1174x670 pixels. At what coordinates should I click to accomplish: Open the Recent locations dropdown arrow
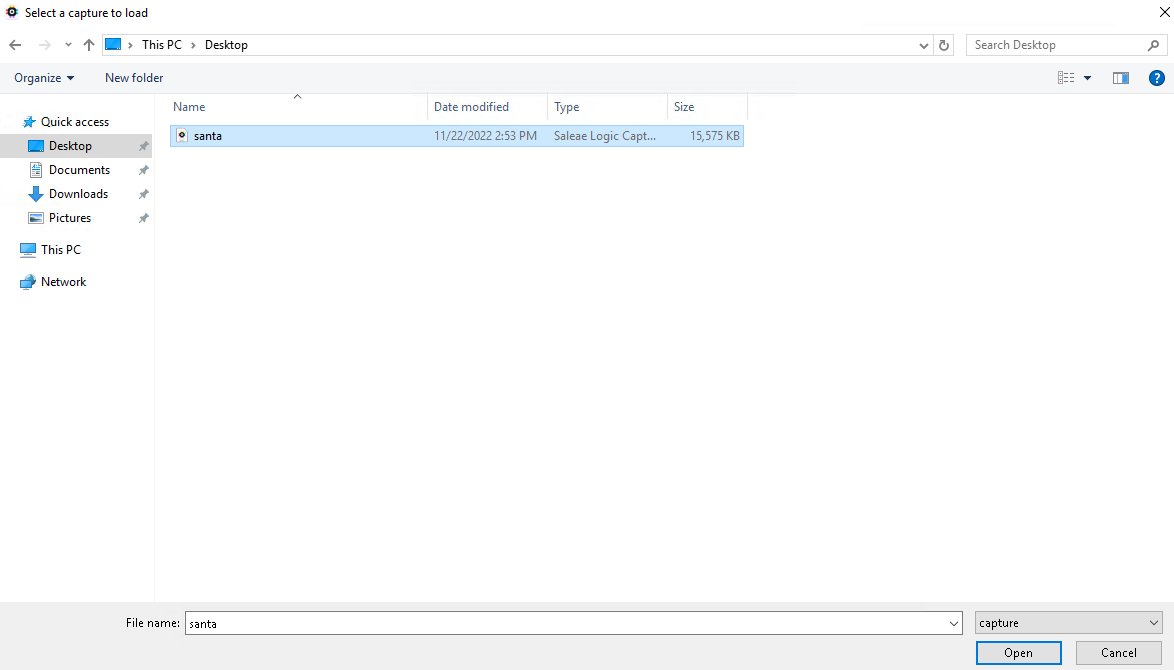(x=68, y=45)
